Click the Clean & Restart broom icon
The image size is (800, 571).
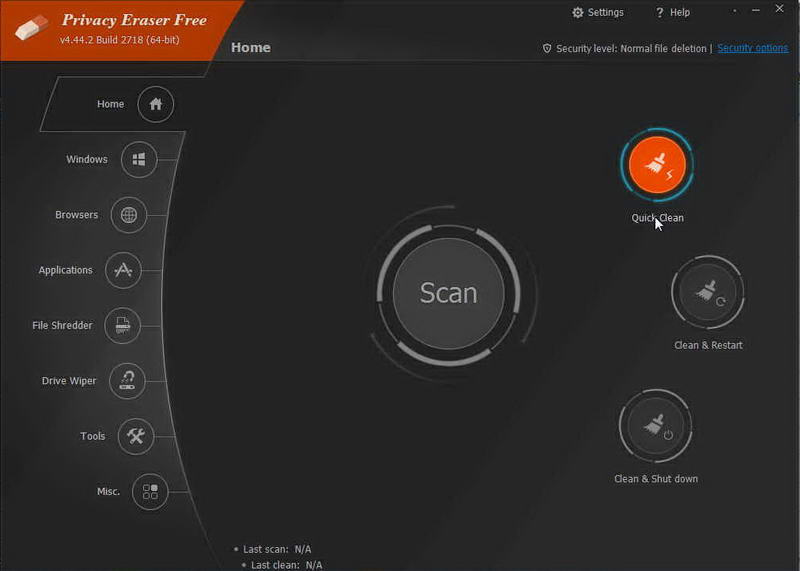(x=708, y=292)
